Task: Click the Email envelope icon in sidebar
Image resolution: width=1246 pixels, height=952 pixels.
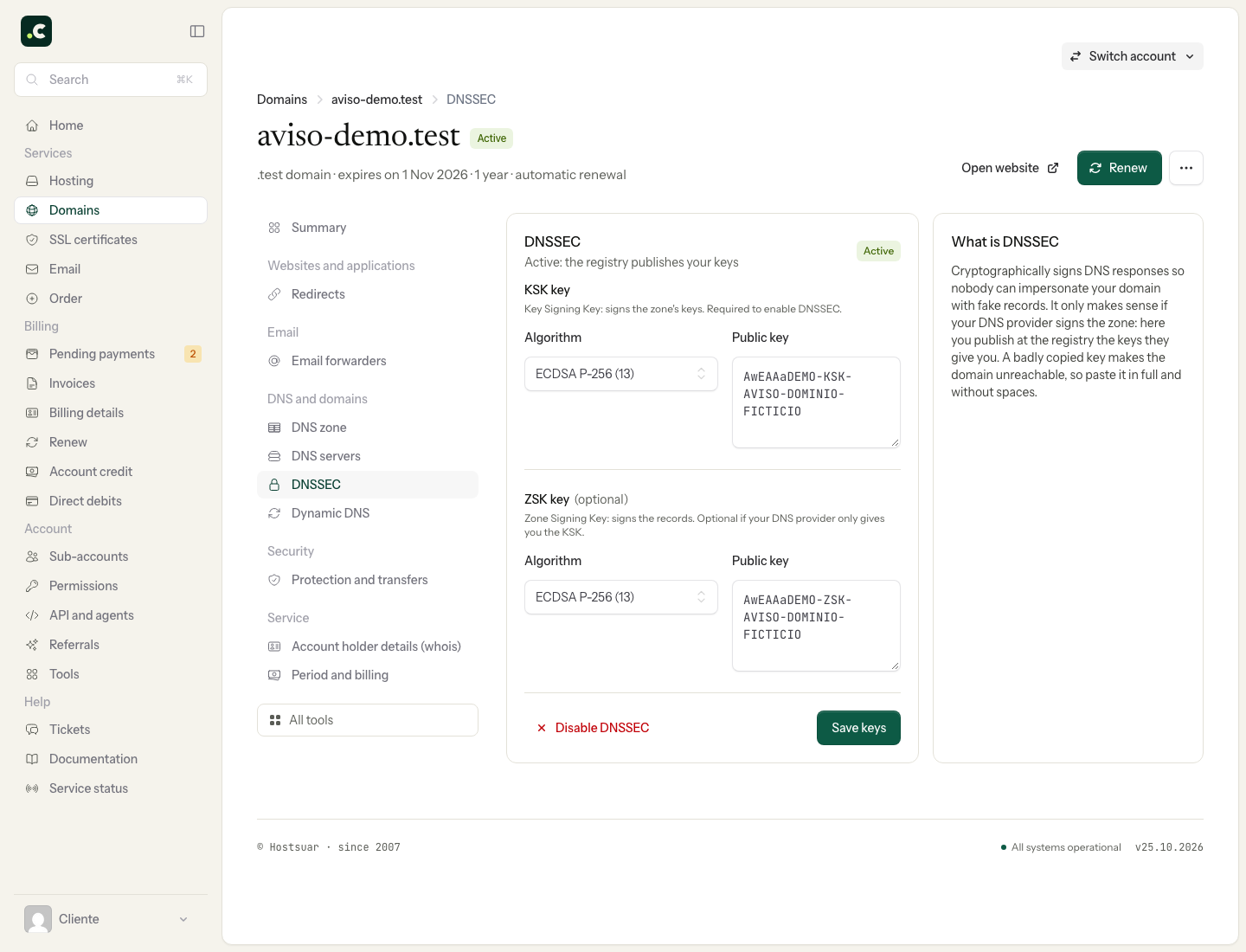Action: pyautogui.click(x=32, y=269)
